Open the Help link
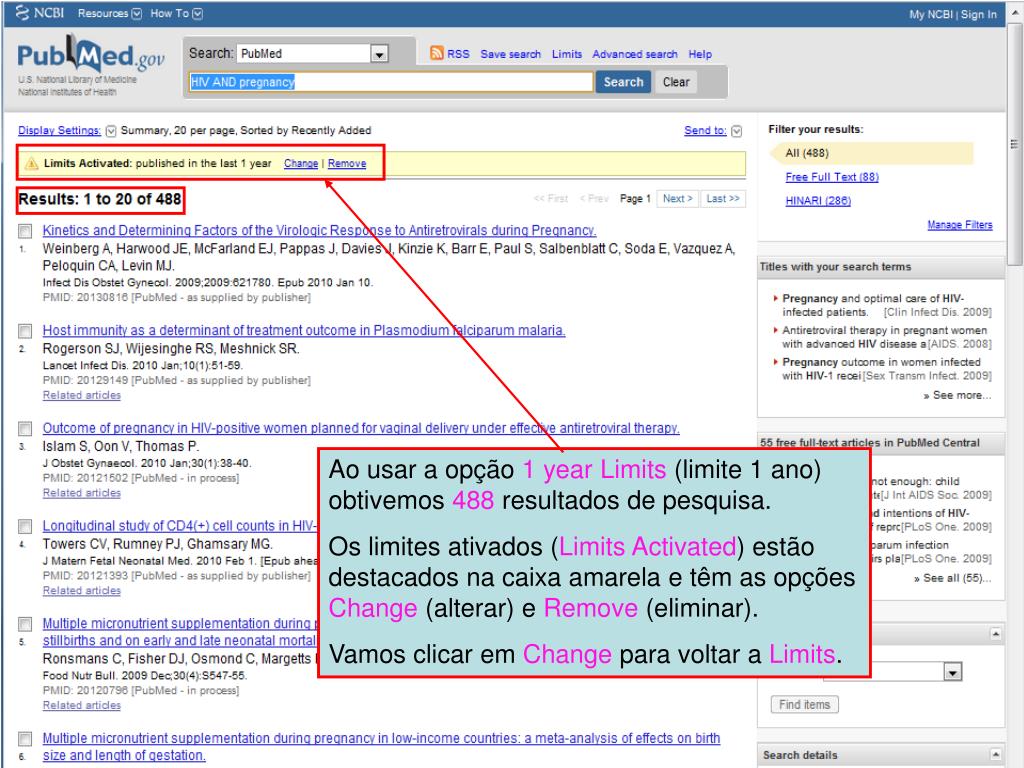 [699, 54]
